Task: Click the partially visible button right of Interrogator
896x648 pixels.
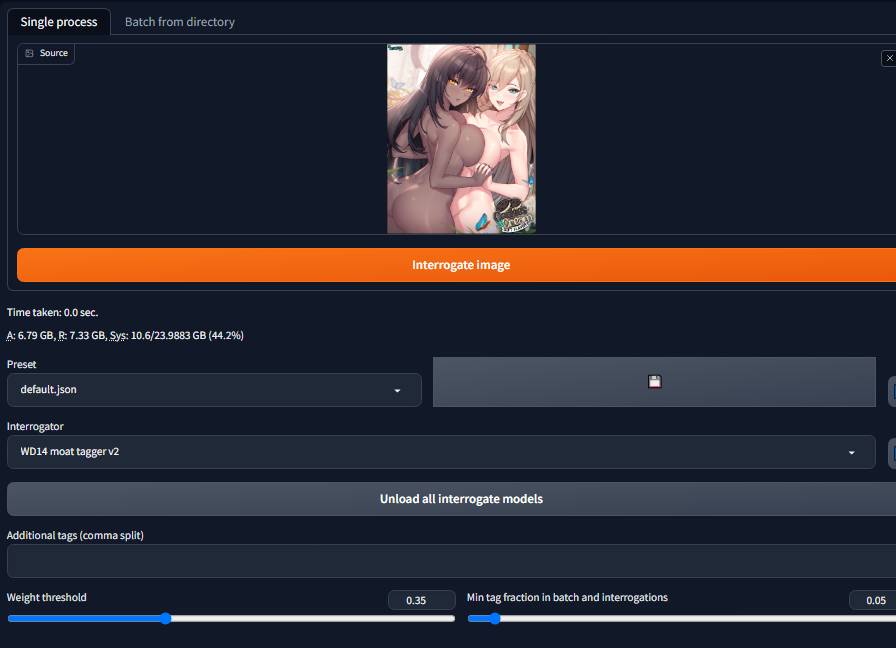Action: pos(891,453)
